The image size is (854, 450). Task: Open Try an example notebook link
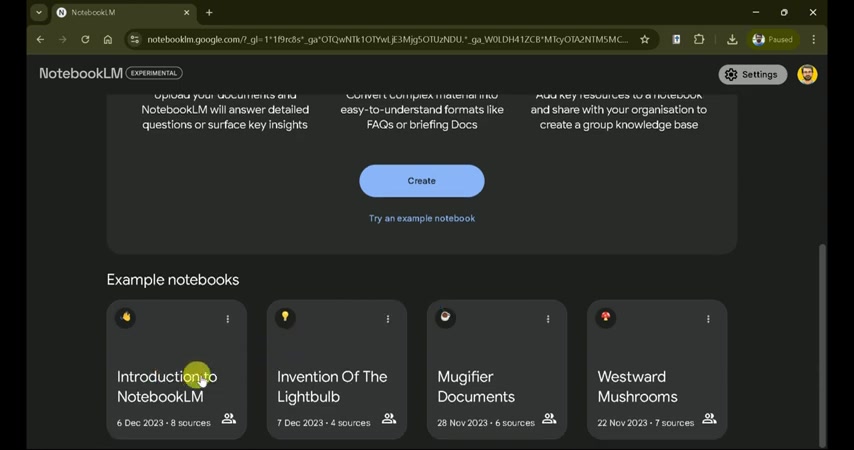[x=422, y=218]
